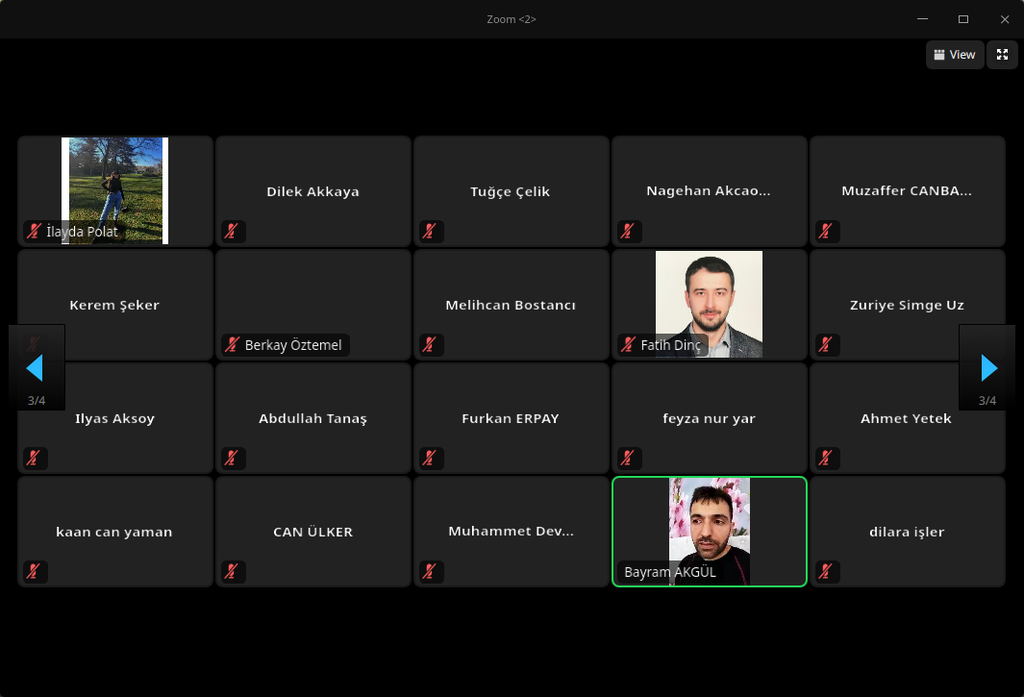Maximize the Zoom meeting window
This screenshot has width=1024, height=697.
[x=963, y=19]
